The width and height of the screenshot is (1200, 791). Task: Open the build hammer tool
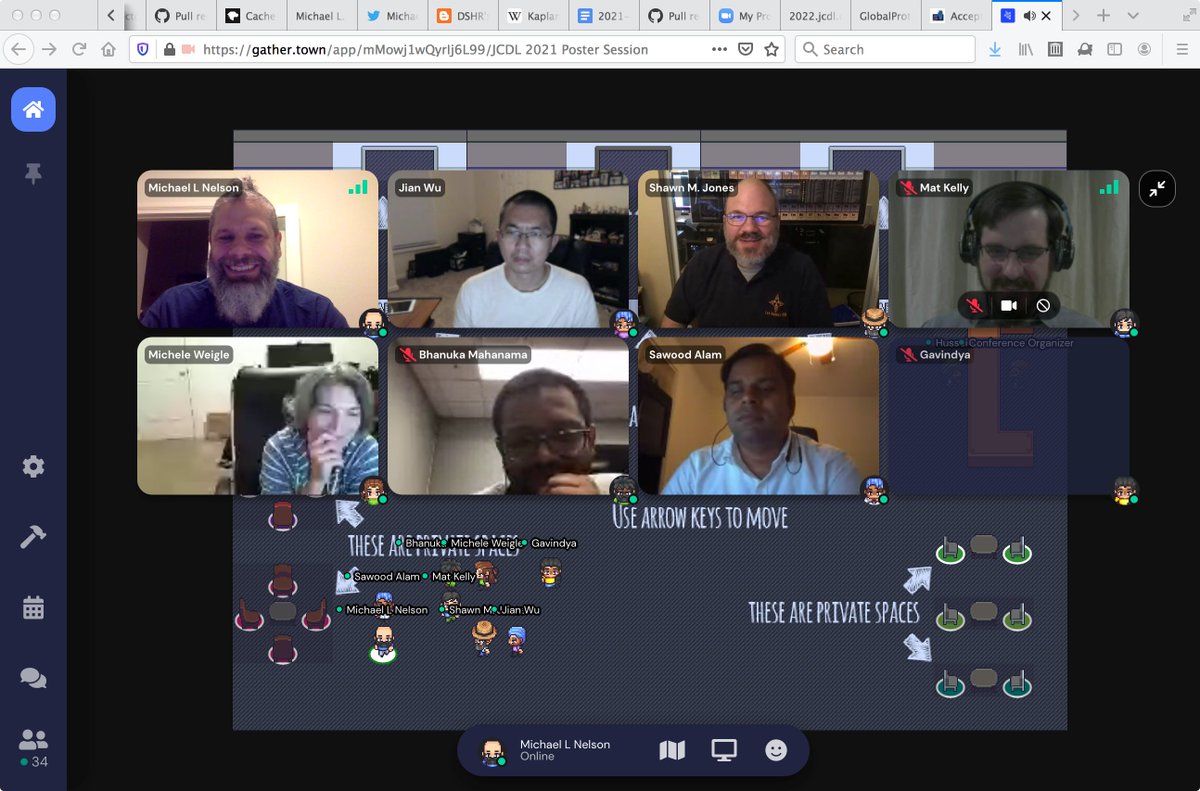point(33,537)
